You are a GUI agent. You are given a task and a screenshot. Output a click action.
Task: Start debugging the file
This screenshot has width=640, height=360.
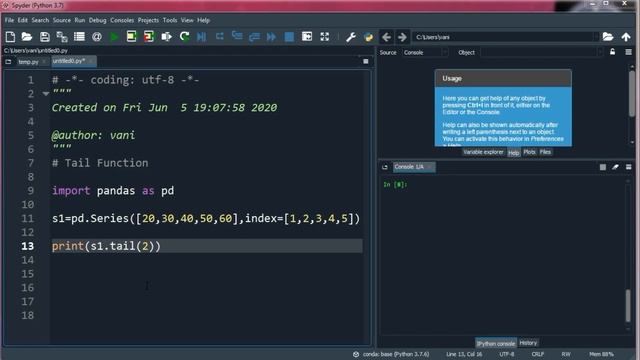coord(202,37)
